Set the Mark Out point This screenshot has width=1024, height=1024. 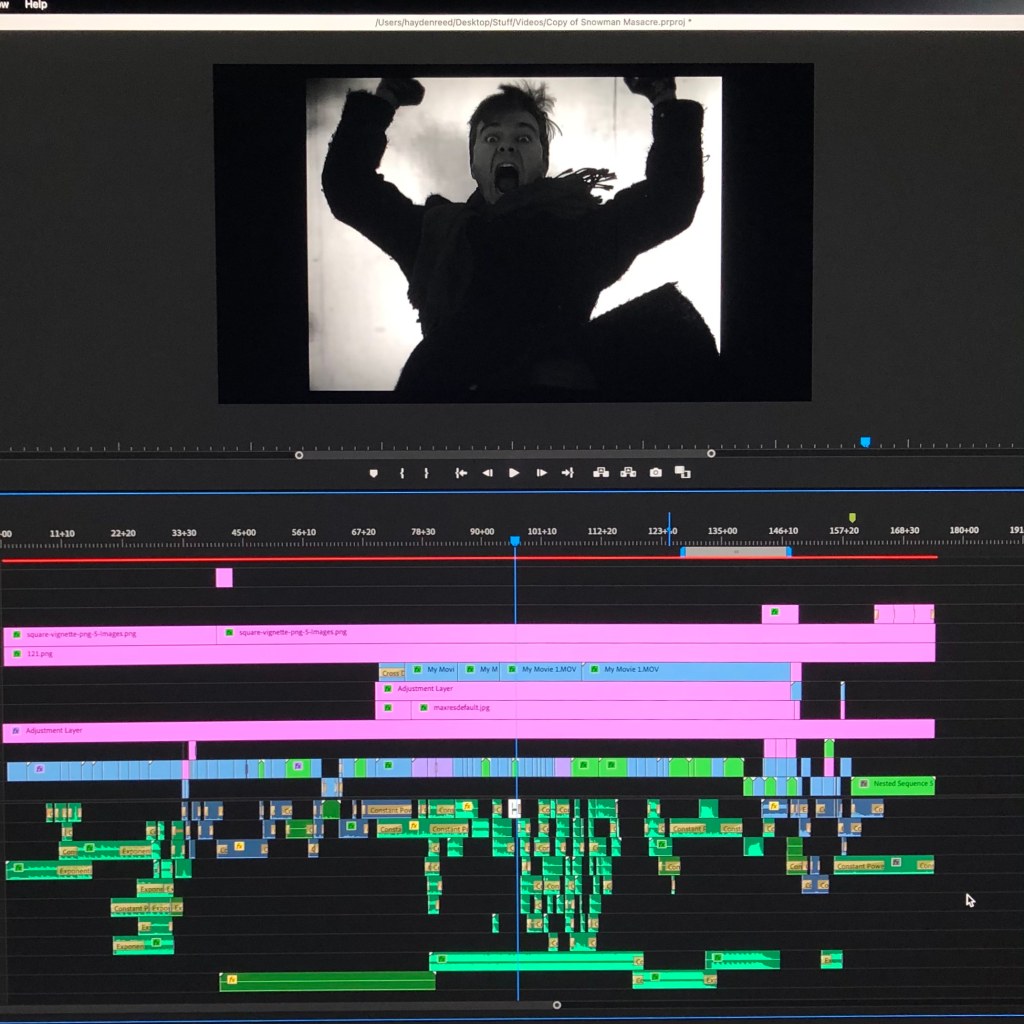[426, 473]
